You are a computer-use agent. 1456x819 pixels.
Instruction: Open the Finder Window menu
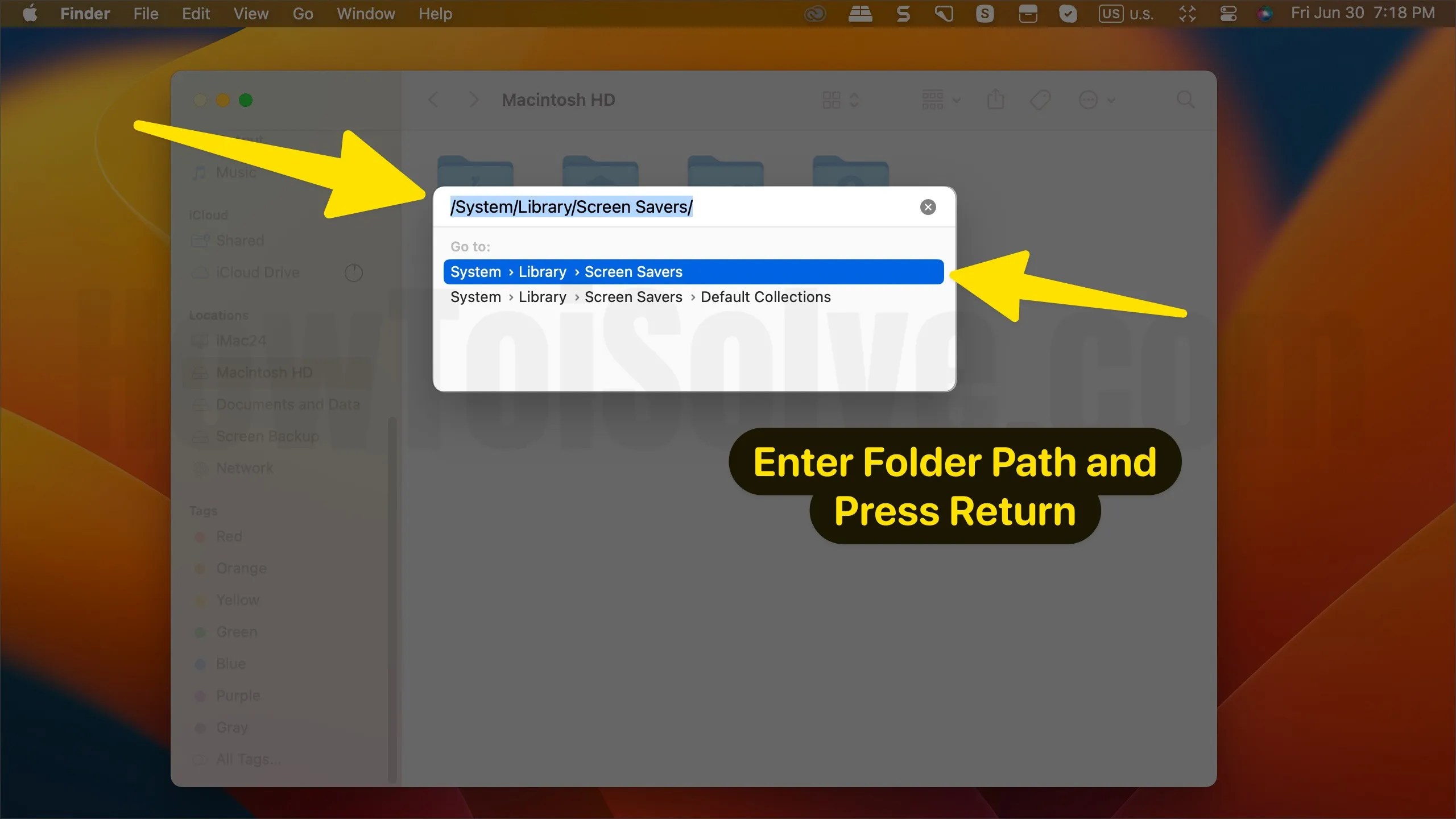point(365,14)
